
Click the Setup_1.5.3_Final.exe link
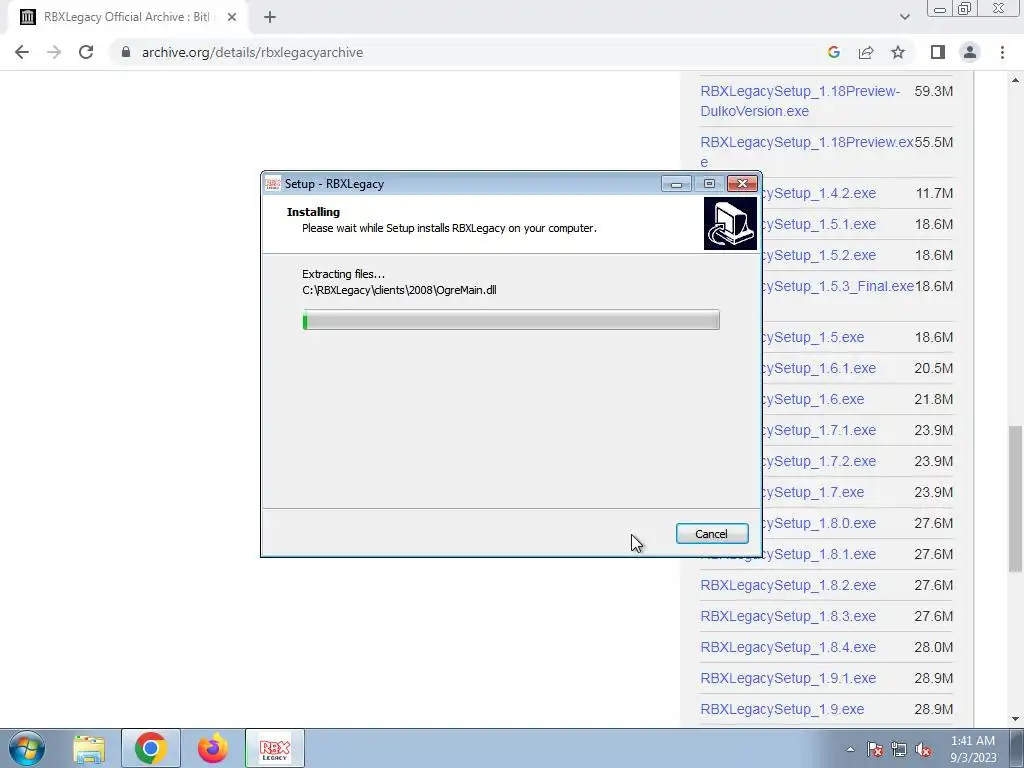[839, 286]
